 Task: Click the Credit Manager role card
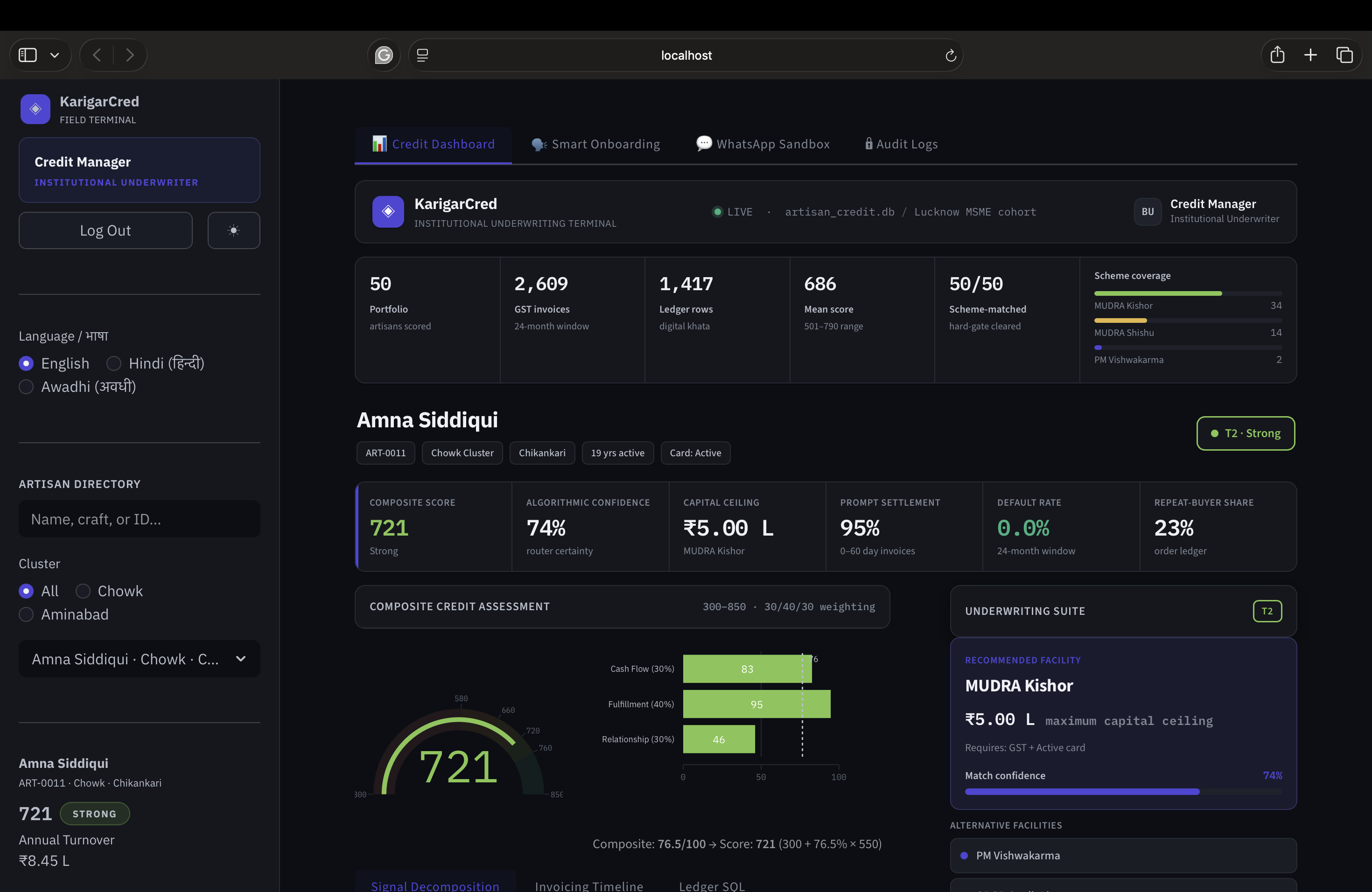click(x=140, y=170)
